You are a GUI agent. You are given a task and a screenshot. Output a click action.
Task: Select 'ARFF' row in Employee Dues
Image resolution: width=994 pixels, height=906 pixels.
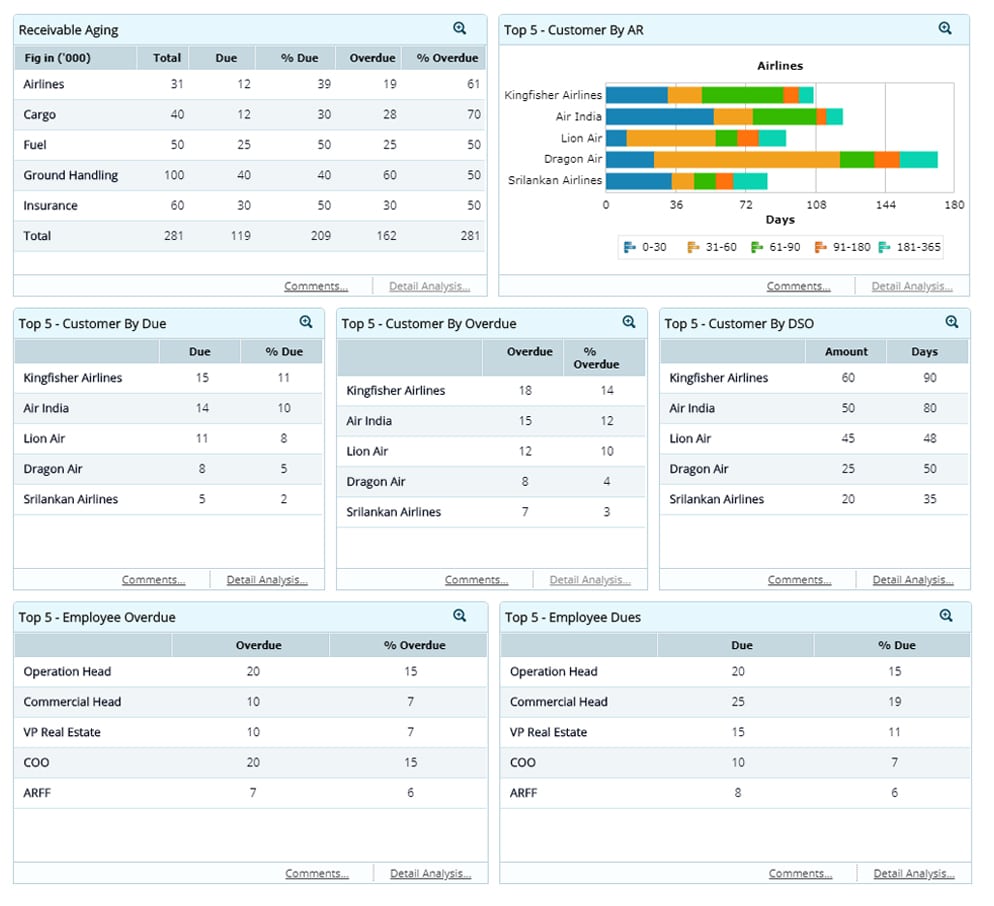click(735, 793)
